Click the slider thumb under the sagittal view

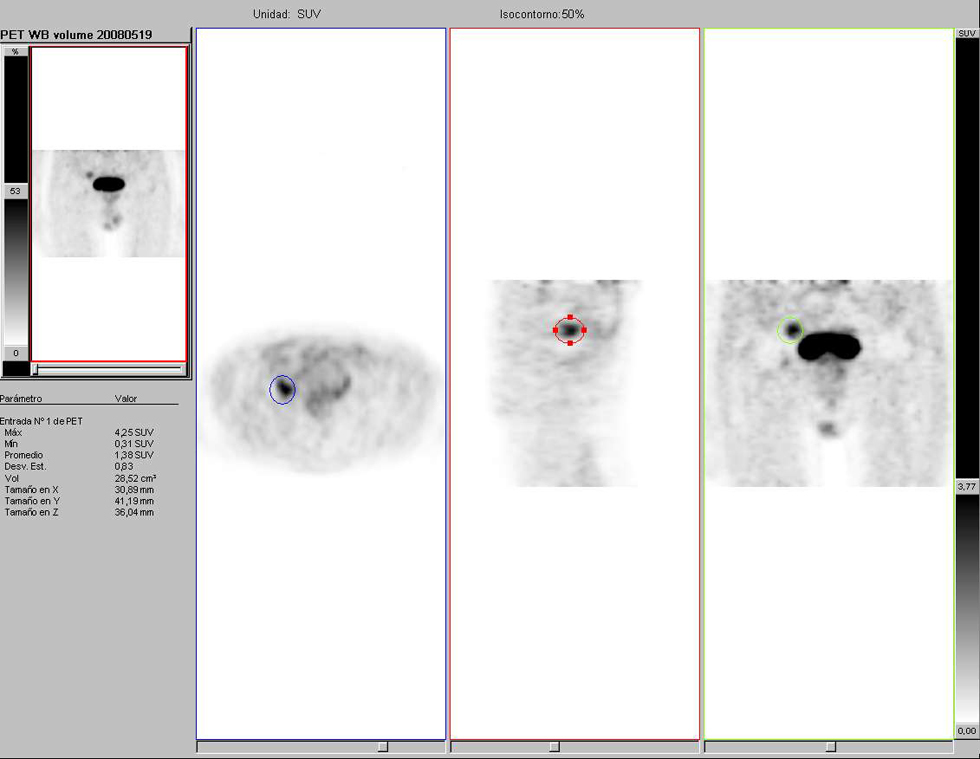point(554,747)
